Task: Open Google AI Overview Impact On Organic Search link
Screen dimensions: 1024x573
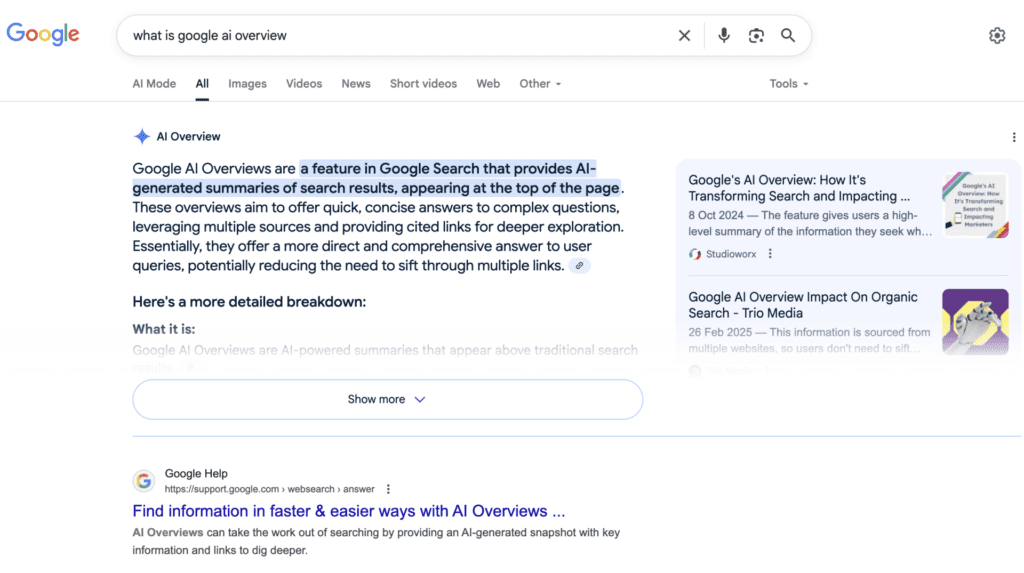Action: 803,305
